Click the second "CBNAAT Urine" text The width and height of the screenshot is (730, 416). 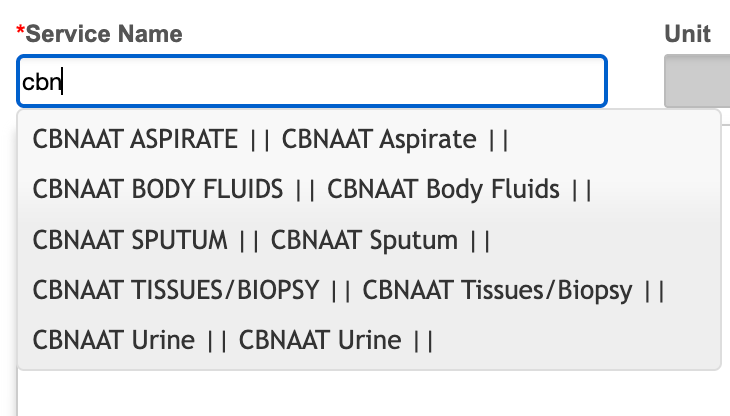pyautogui.click(x=320, y=340)
